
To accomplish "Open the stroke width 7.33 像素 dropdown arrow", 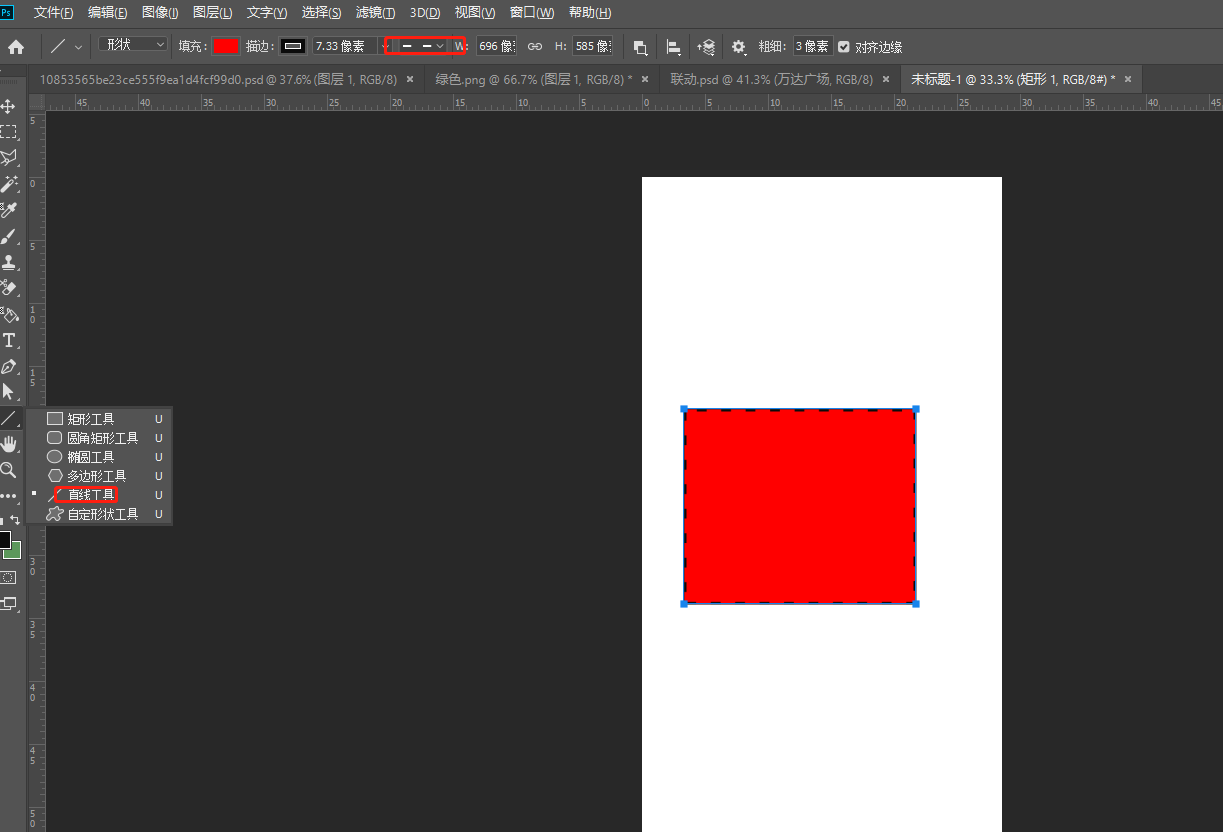I will [x=385, y=46].
